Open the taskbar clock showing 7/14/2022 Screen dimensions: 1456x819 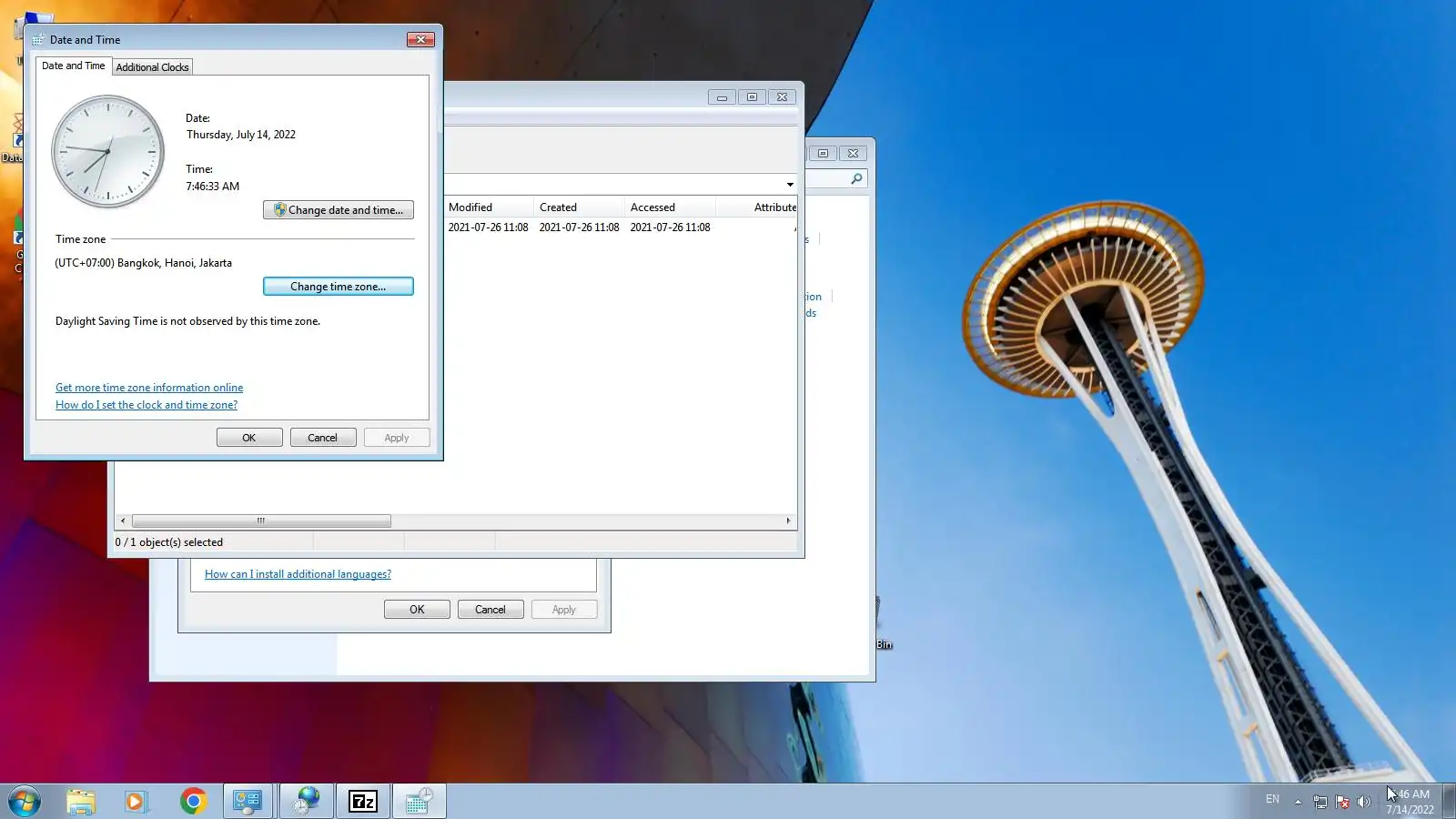coord(1410,802)
